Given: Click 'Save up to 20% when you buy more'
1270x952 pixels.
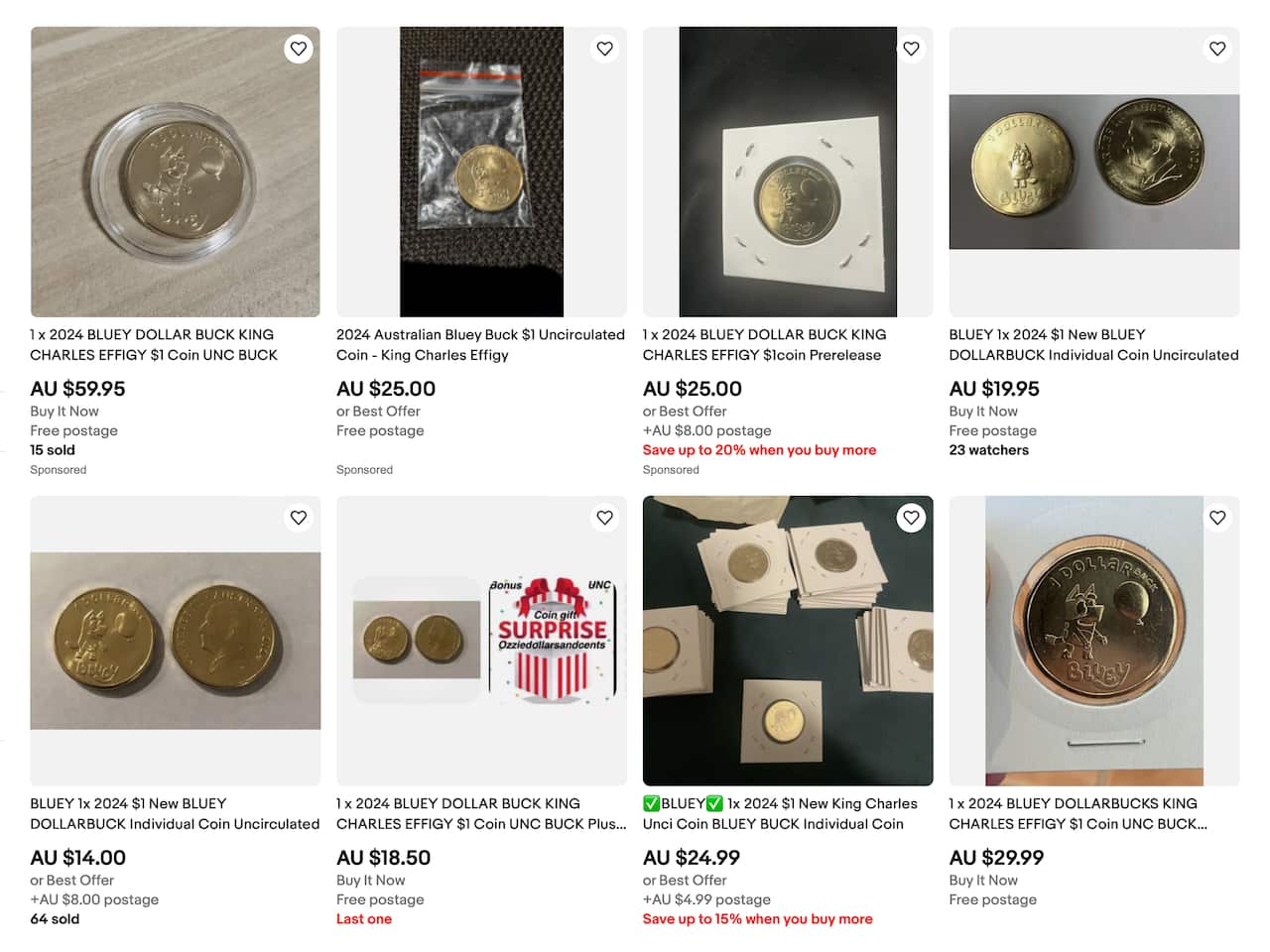Looking at the screenshot, I should coord(759,450).
